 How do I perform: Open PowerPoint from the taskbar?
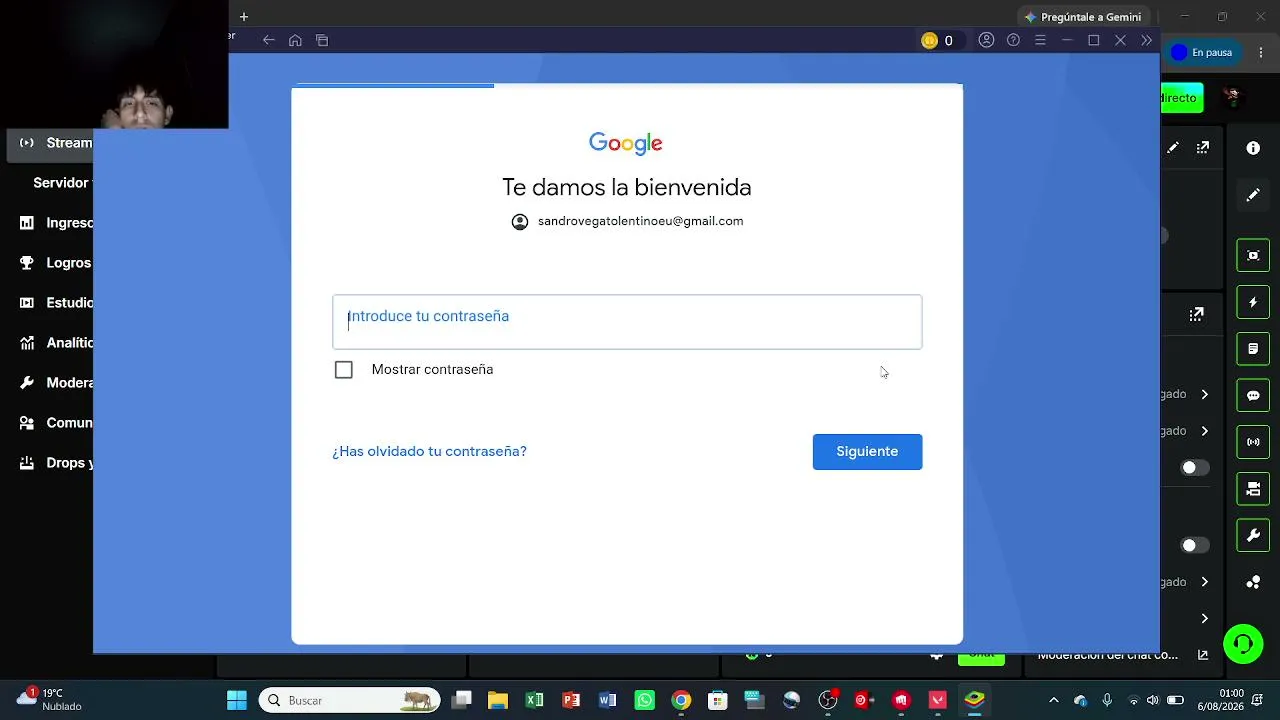pos(571,700)
